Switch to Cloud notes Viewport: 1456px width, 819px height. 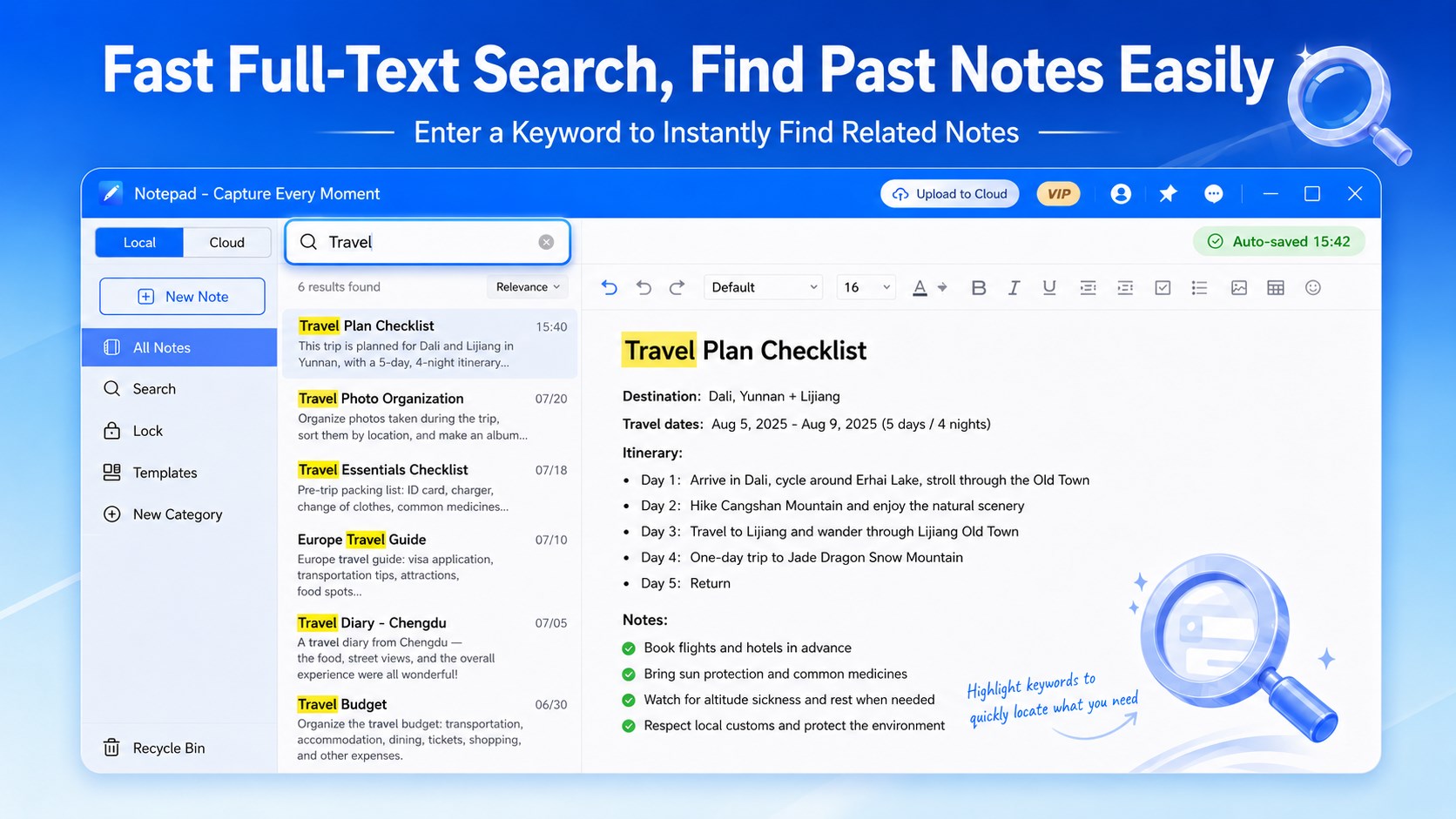tap(227, 243)
